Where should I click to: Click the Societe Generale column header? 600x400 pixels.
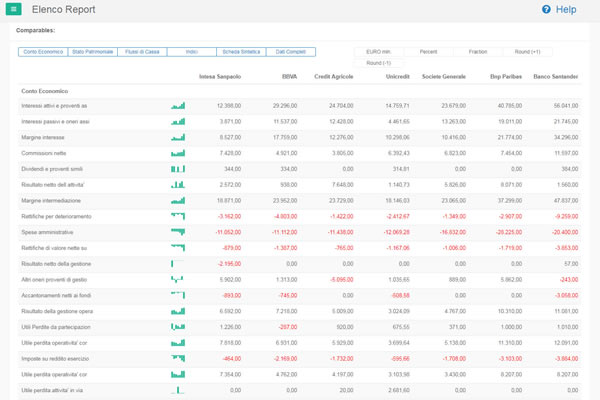tap(444, 77)
